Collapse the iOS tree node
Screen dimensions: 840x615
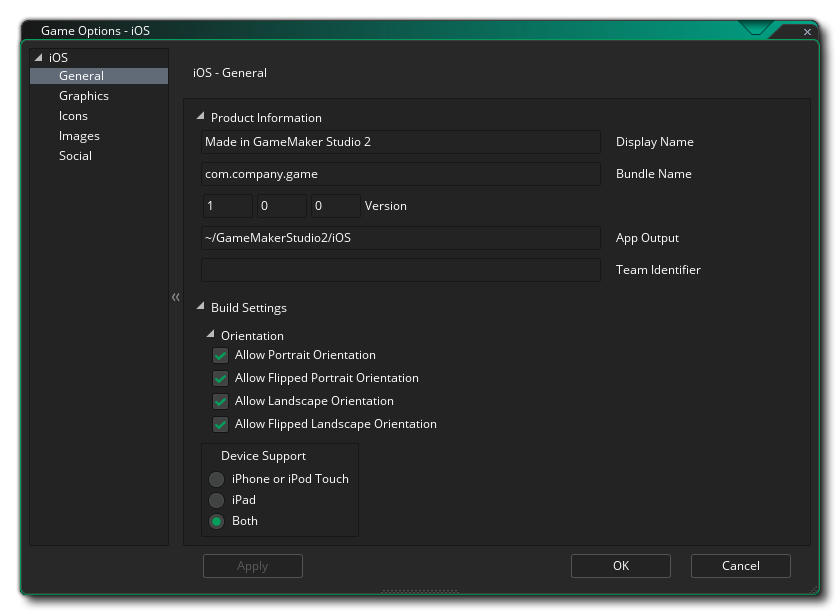tap(39, 58)
